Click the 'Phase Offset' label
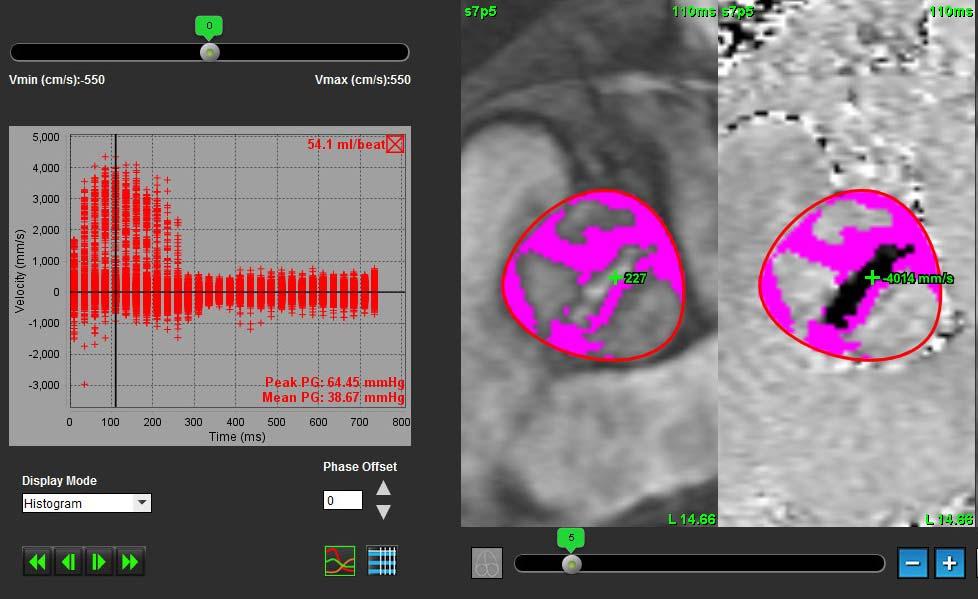The width and height of the screenshot is (978, 599). [x=360, y=467]
